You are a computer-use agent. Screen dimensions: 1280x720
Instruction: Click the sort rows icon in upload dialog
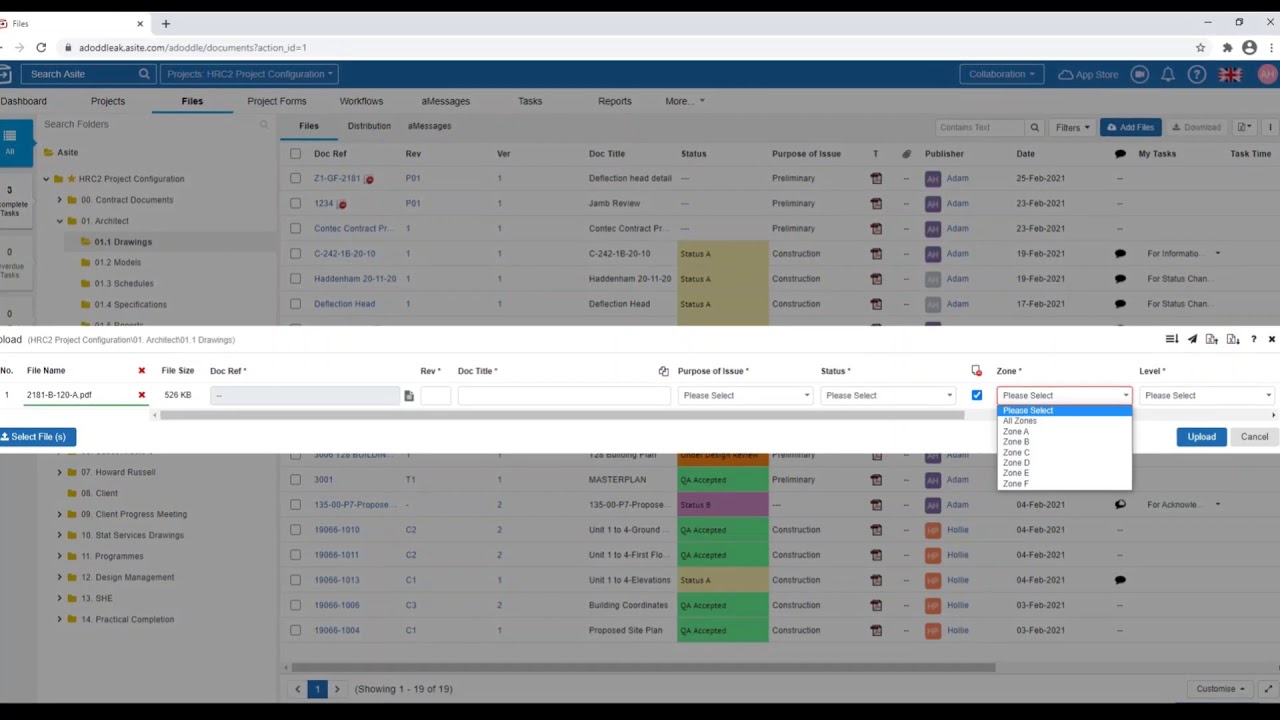[1172, 340]
